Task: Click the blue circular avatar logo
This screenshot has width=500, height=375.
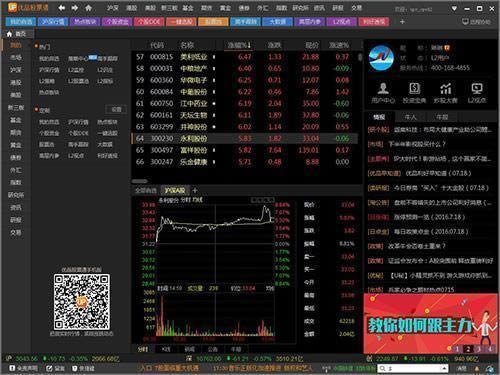Action: pyautogui.click(x=381, y=58)
